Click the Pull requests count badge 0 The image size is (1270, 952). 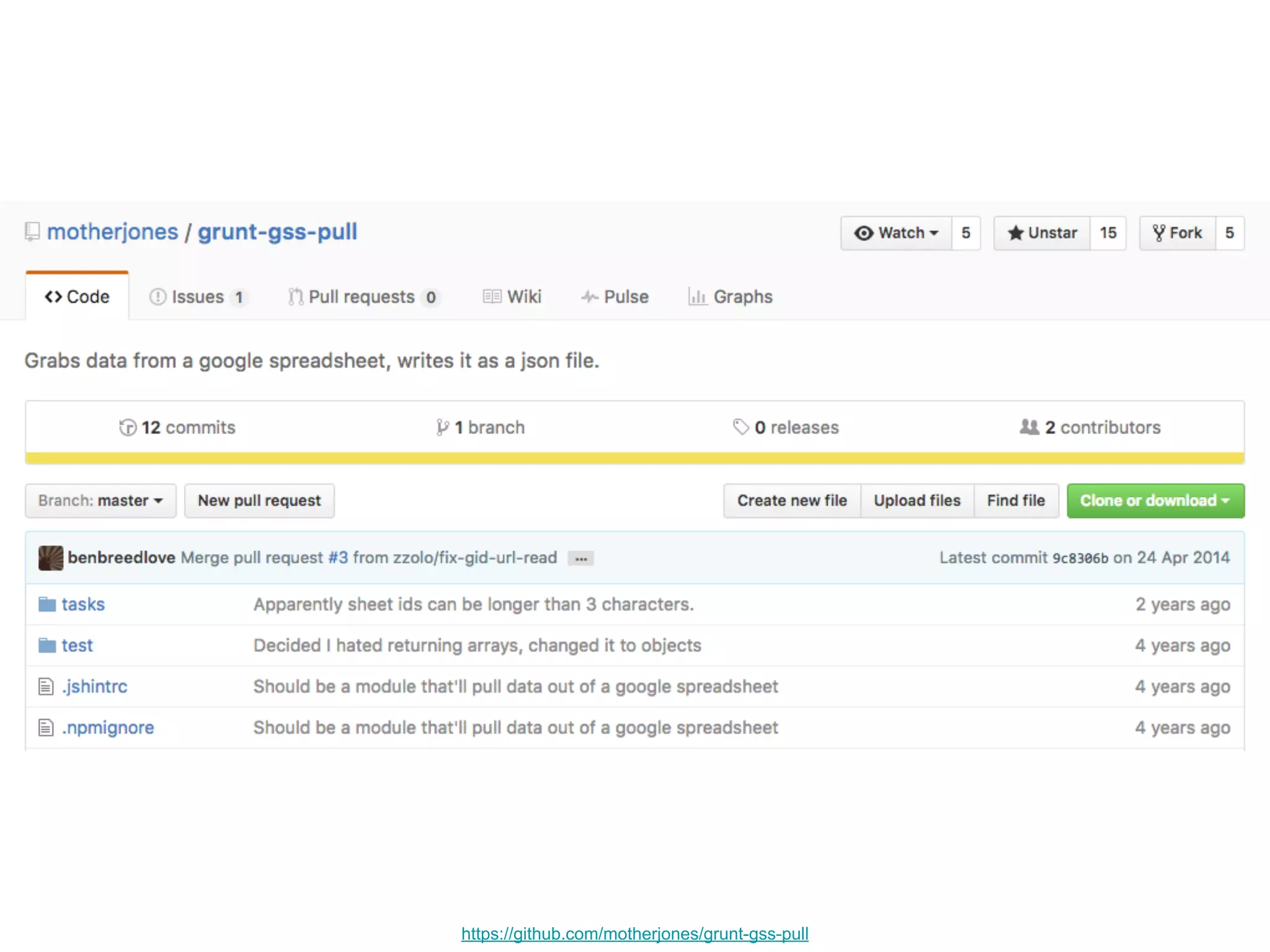click(x=430, y=297)
